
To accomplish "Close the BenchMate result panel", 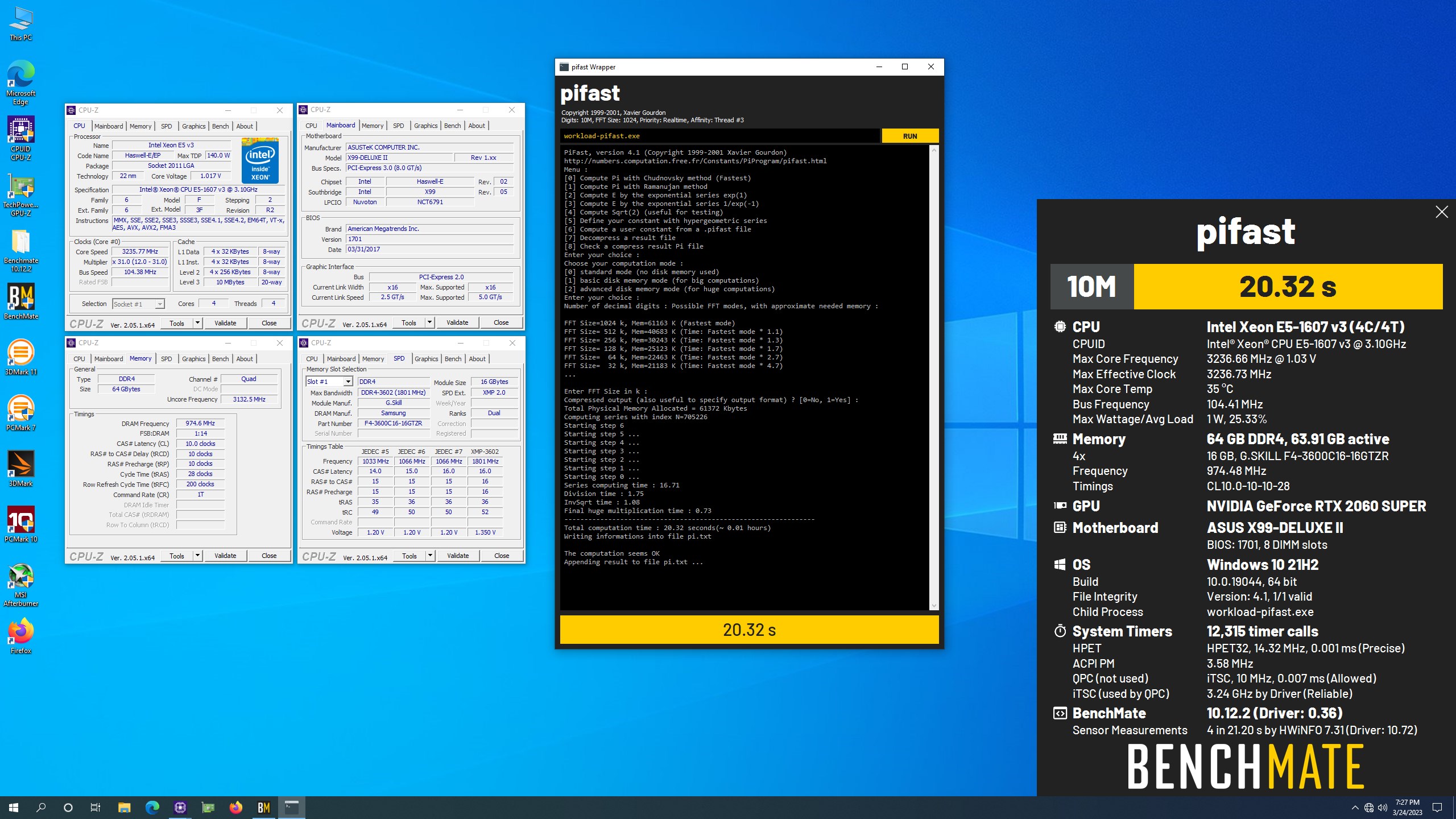I will pyautogui.click(x=1441, y=212).
